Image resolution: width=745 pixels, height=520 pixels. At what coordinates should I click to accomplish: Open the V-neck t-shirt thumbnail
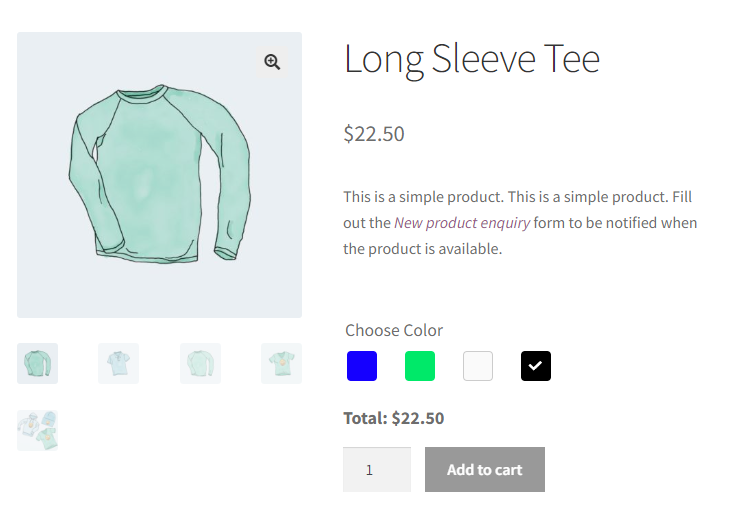(281, 363)
